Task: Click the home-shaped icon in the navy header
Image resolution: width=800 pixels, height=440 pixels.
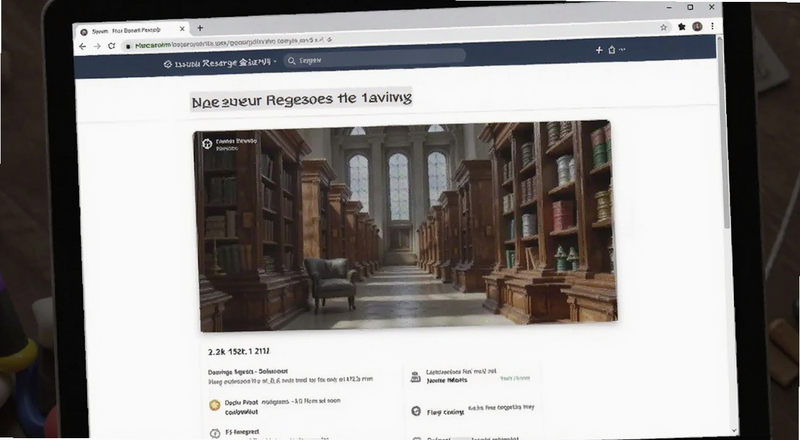Action: click(612, 50)
